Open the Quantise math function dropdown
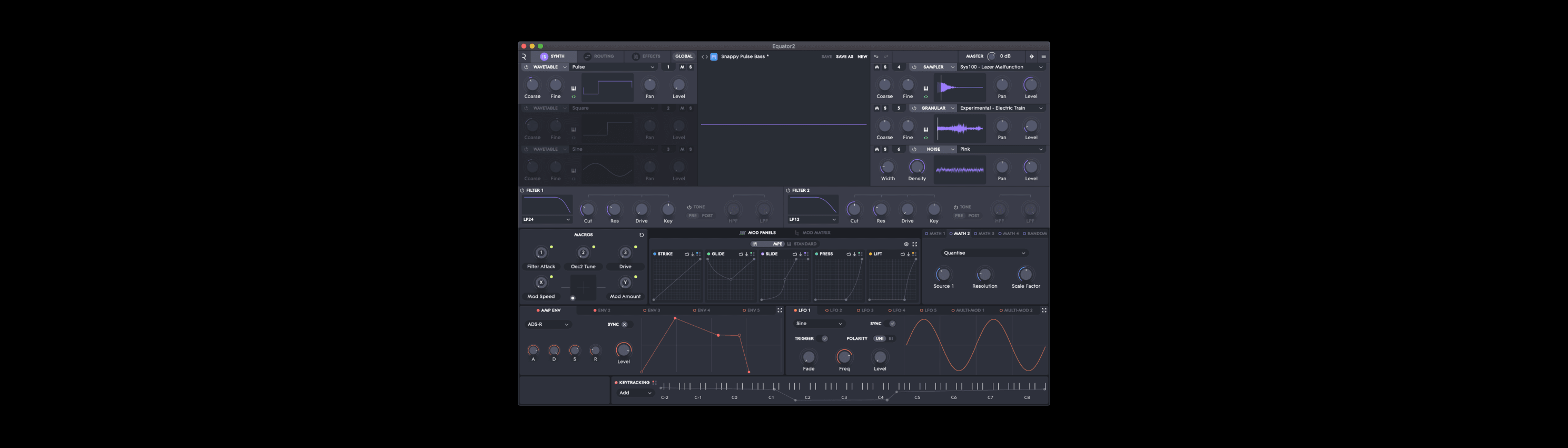1568x448 pixels. coord(984,253)
